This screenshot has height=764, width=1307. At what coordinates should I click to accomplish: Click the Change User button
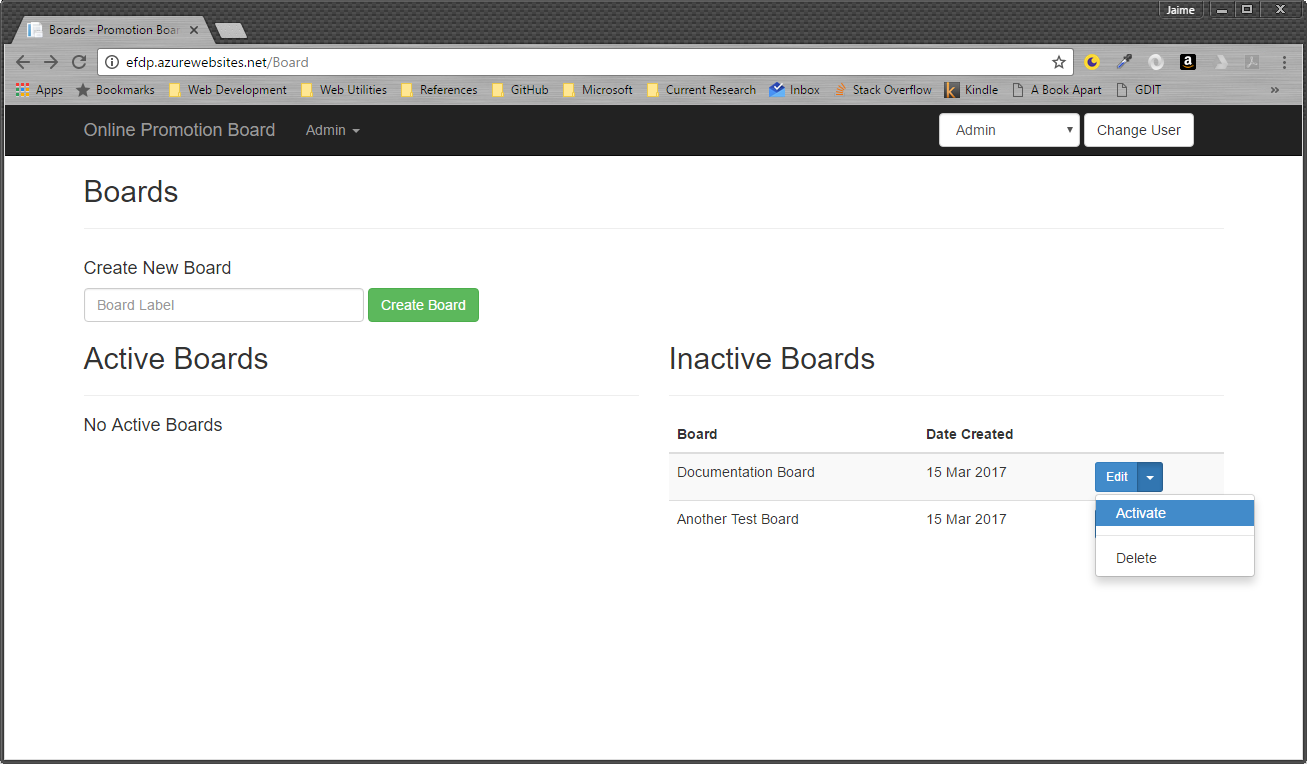pos(1138,130)
